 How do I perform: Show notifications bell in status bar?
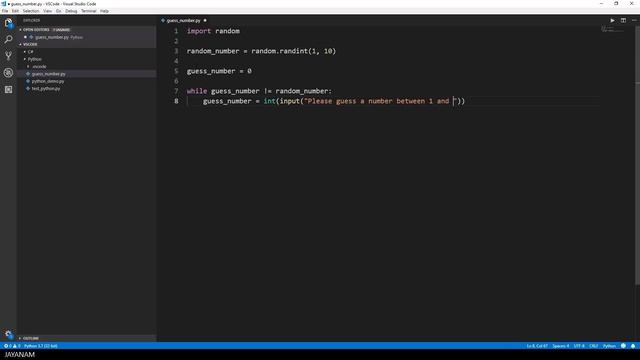point(633,346)
